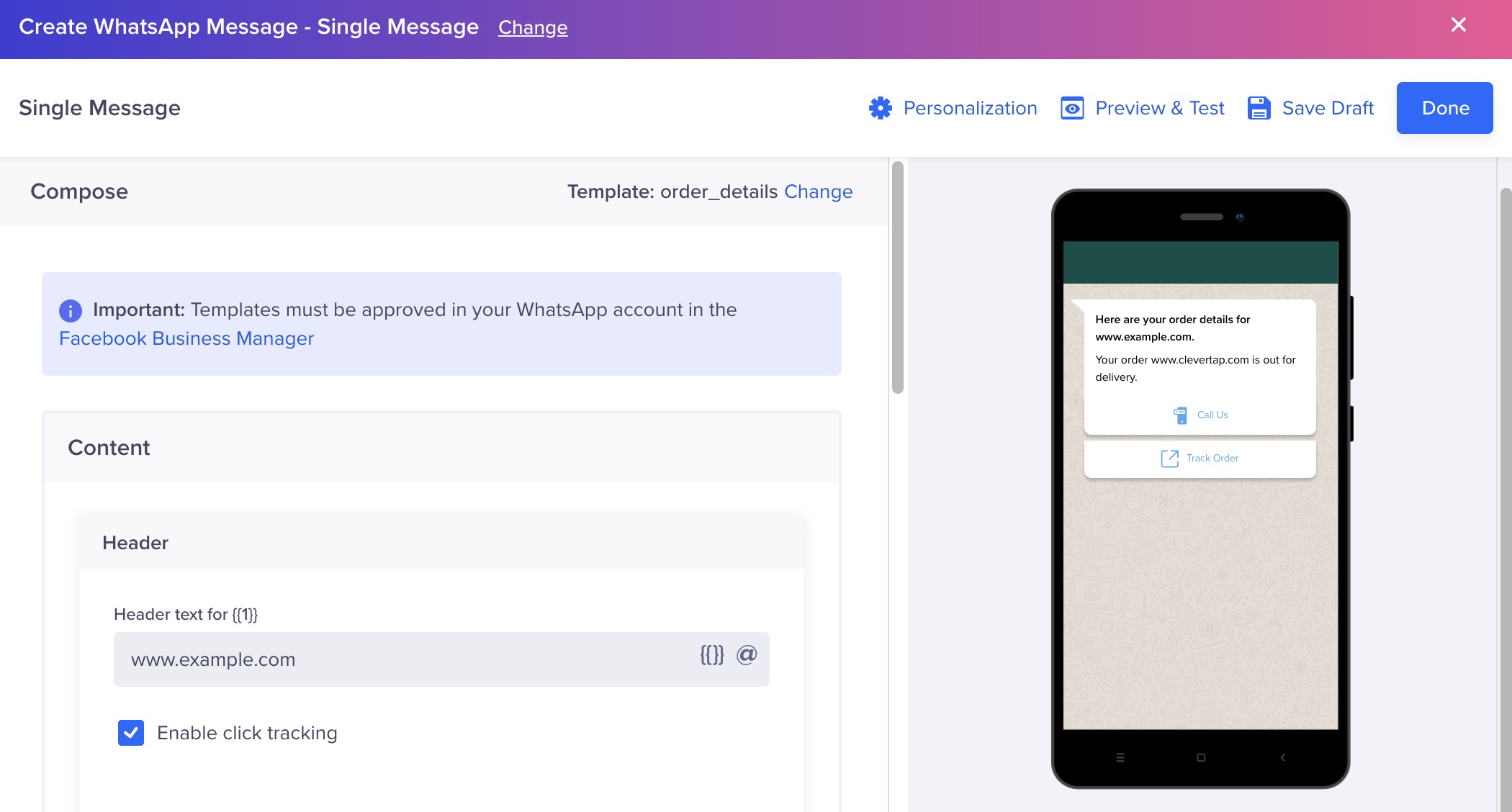Click the Personalization gear icon
The width and height of the screenshot is (1512, 812).
pos(880,108)
